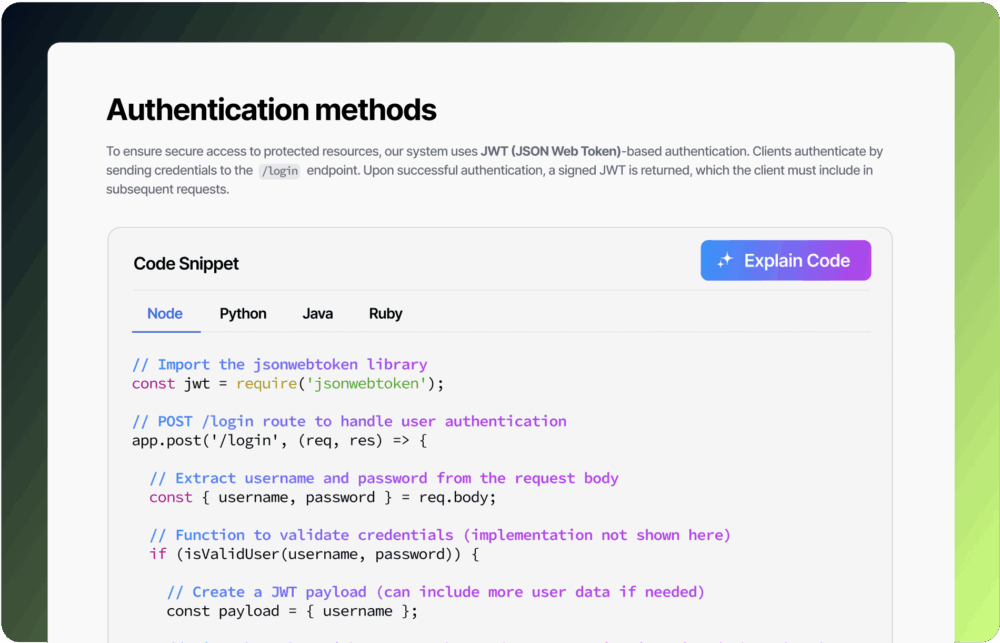
Task: Switch to the Python tab
Action: click(242, 313)
